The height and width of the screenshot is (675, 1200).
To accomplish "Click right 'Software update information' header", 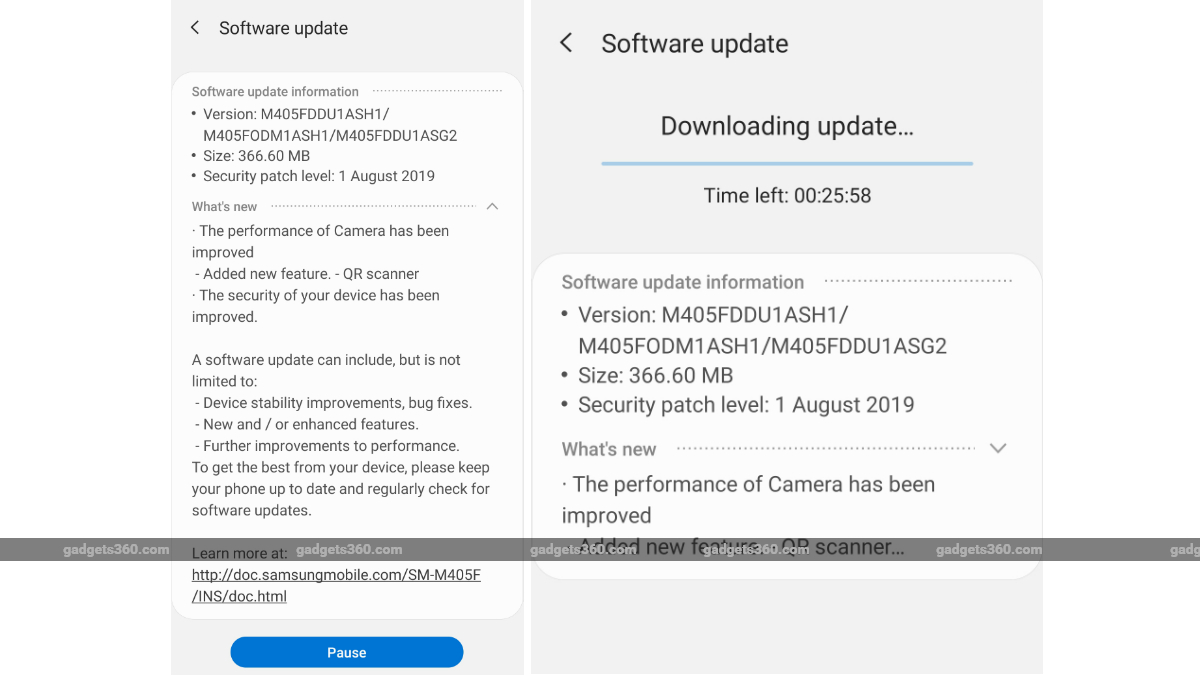I will pyautogui.click(x=683, y=282).
